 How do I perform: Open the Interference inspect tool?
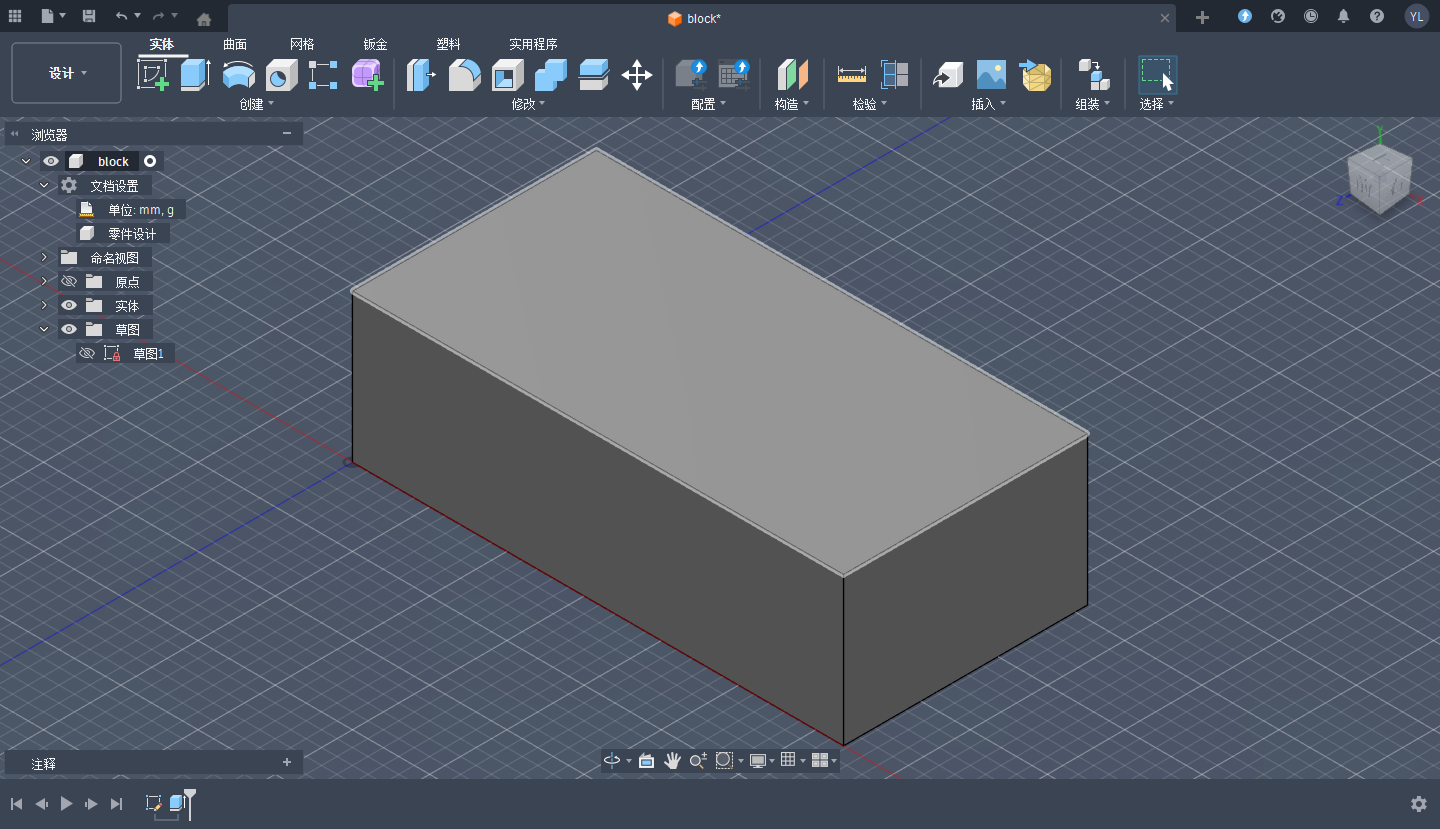894,75
